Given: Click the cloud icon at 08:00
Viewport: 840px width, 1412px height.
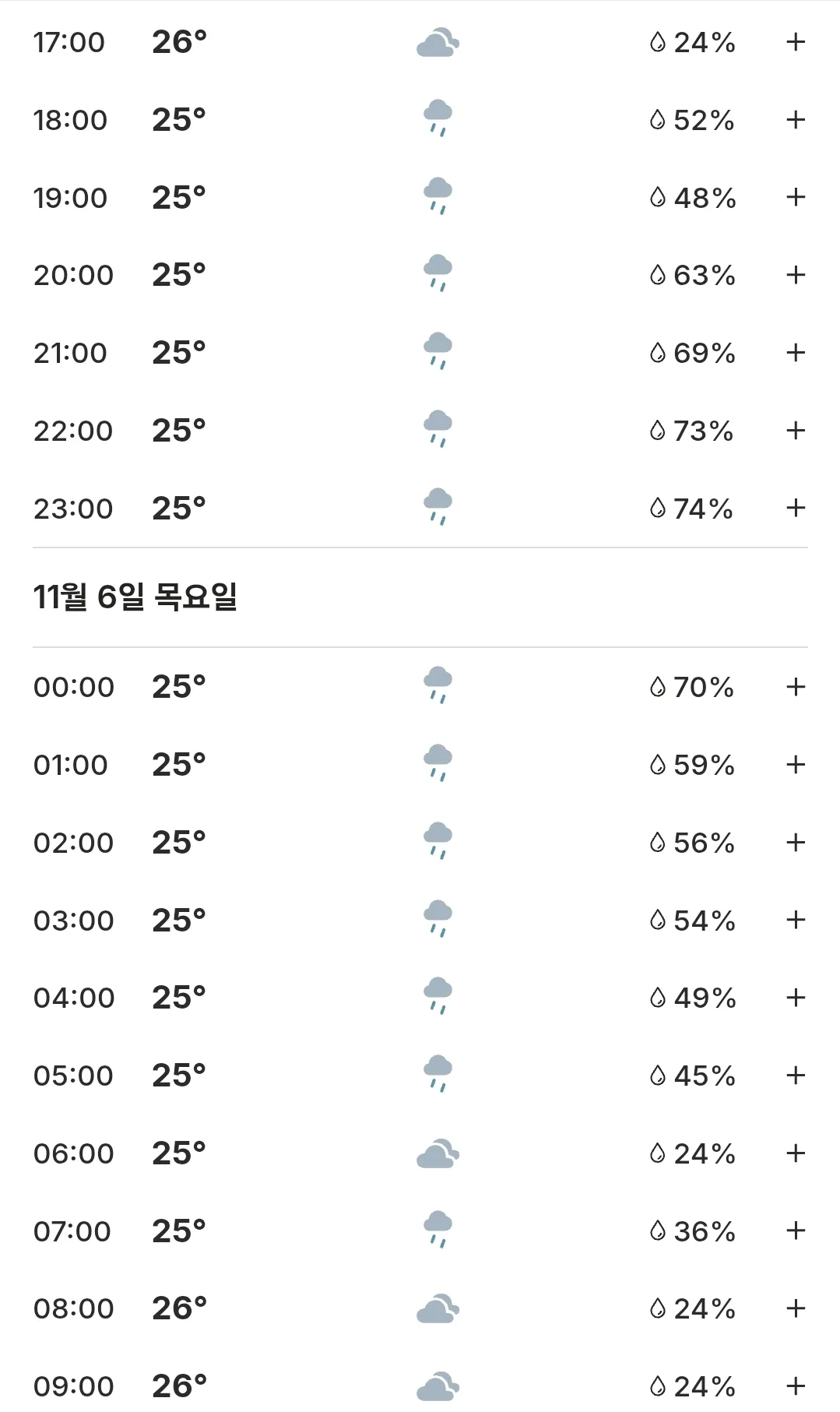Looking at the screenshot, I should point(438,1308).
